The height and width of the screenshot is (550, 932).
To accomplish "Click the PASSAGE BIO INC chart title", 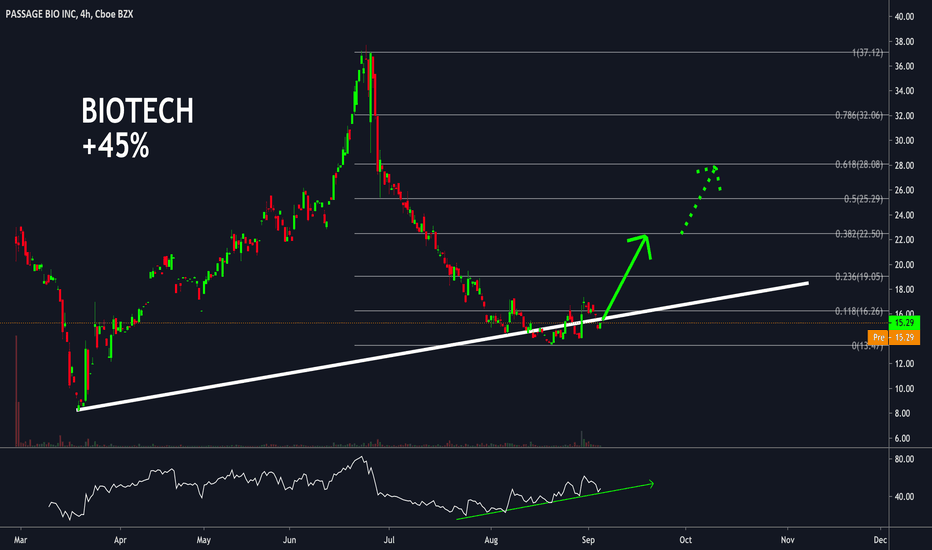I will [x=70, y=14].
